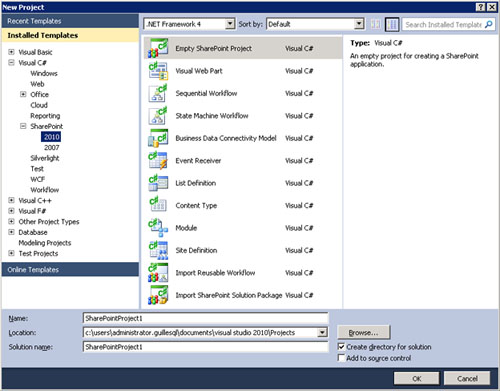
Task: Click the Browse... button
Action: pyautogui.click(x=363, y=332)
